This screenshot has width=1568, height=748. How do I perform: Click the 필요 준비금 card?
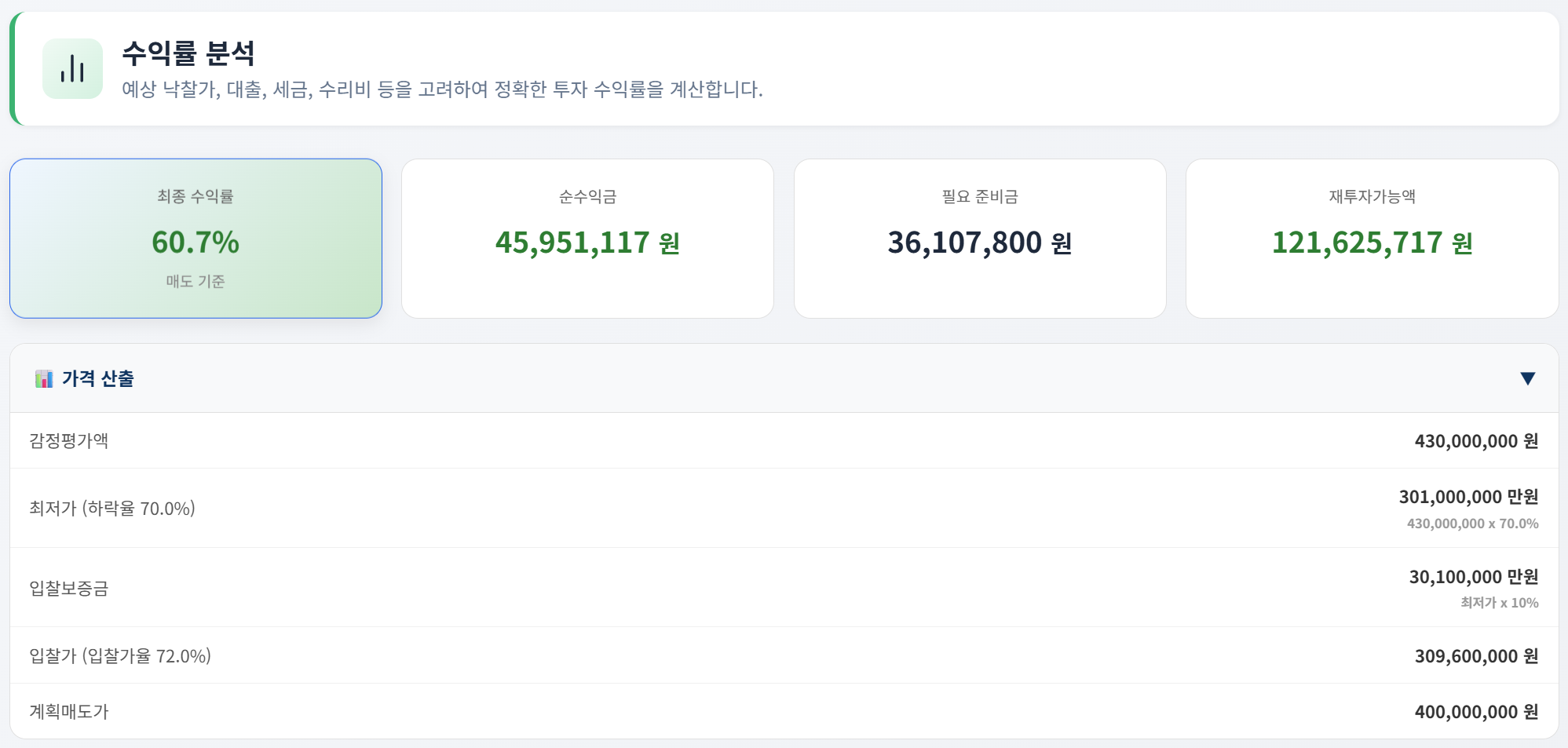click(x=981, y=238)
